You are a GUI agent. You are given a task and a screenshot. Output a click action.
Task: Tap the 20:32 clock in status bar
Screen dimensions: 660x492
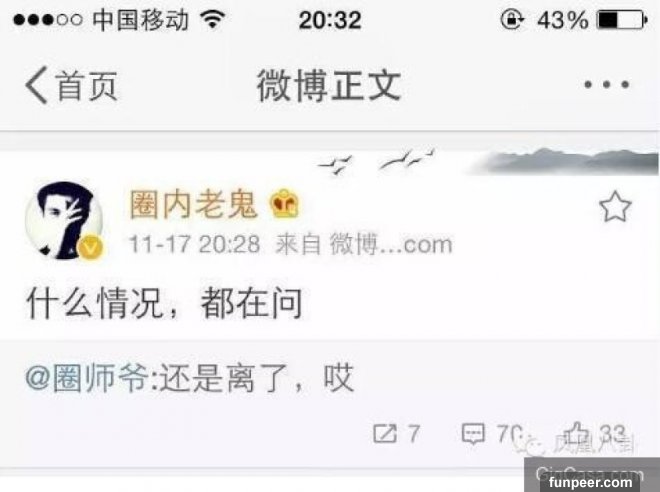tap(330, 20)
